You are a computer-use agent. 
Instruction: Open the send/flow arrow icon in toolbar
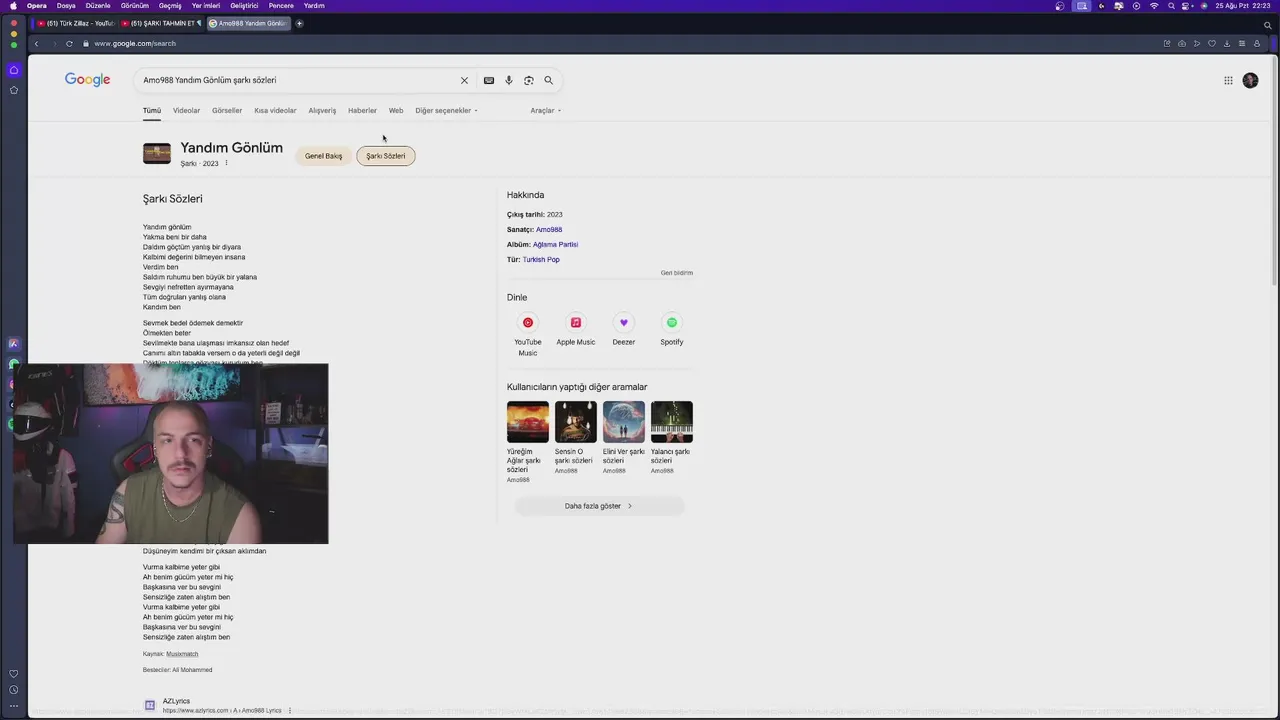click(1197, 43)
